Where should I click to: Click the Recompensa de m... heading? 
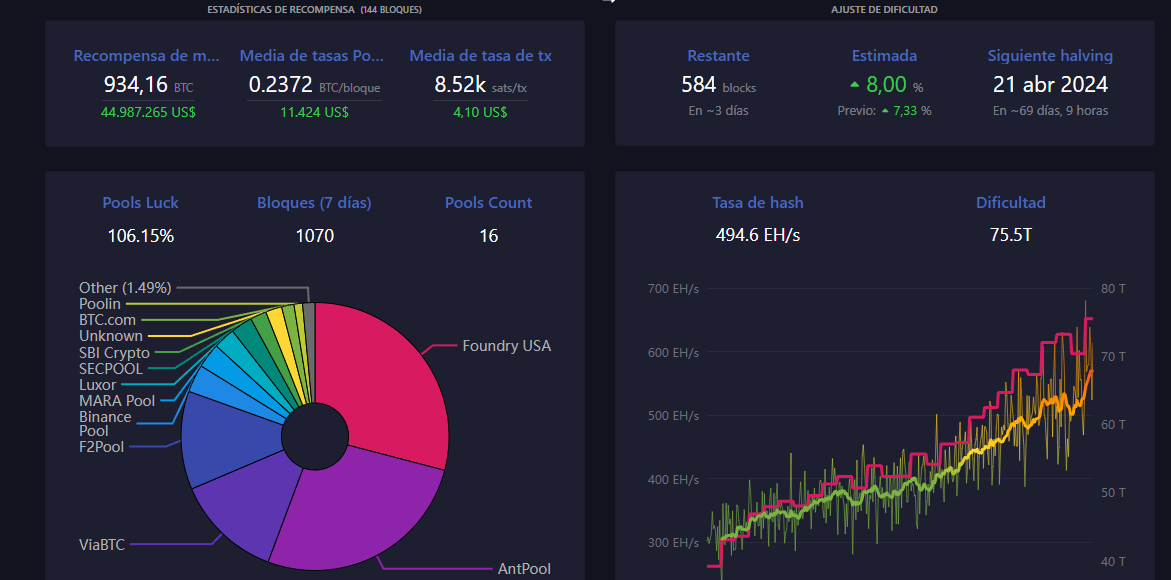point(147,56)
